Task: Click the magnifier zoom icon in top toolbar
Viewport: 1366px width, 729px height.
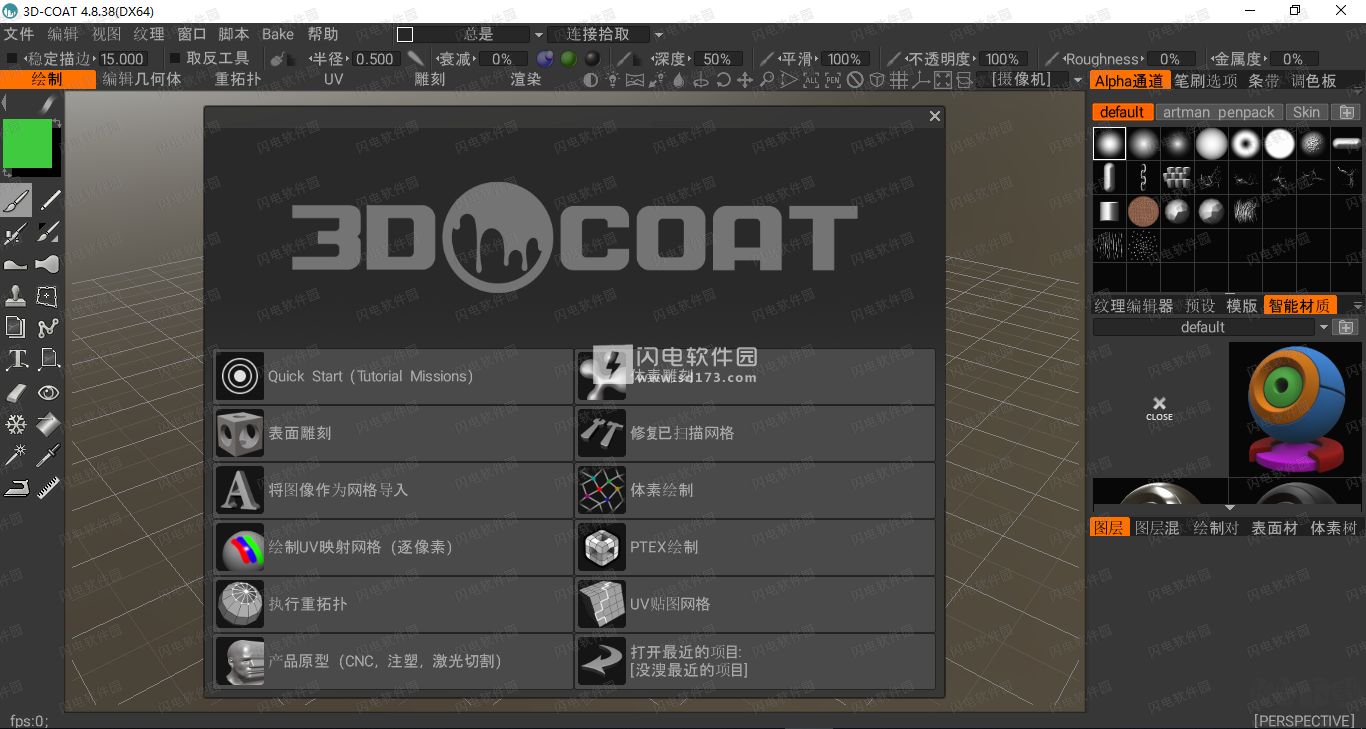Action: coord(768,80)
